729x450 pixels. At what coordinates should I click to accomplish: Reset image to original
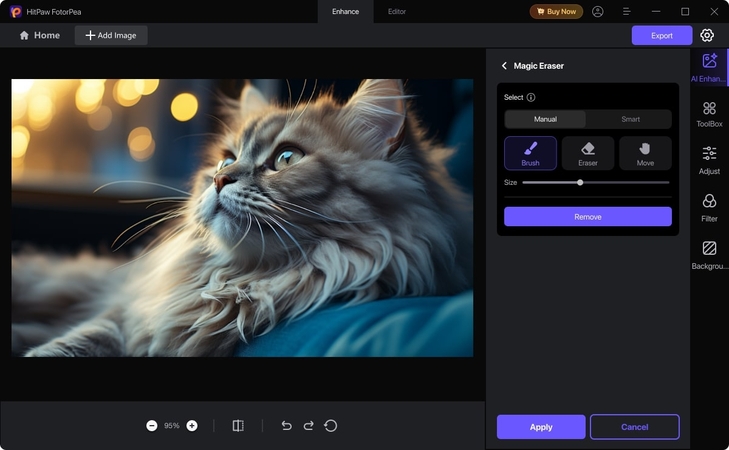331,425
